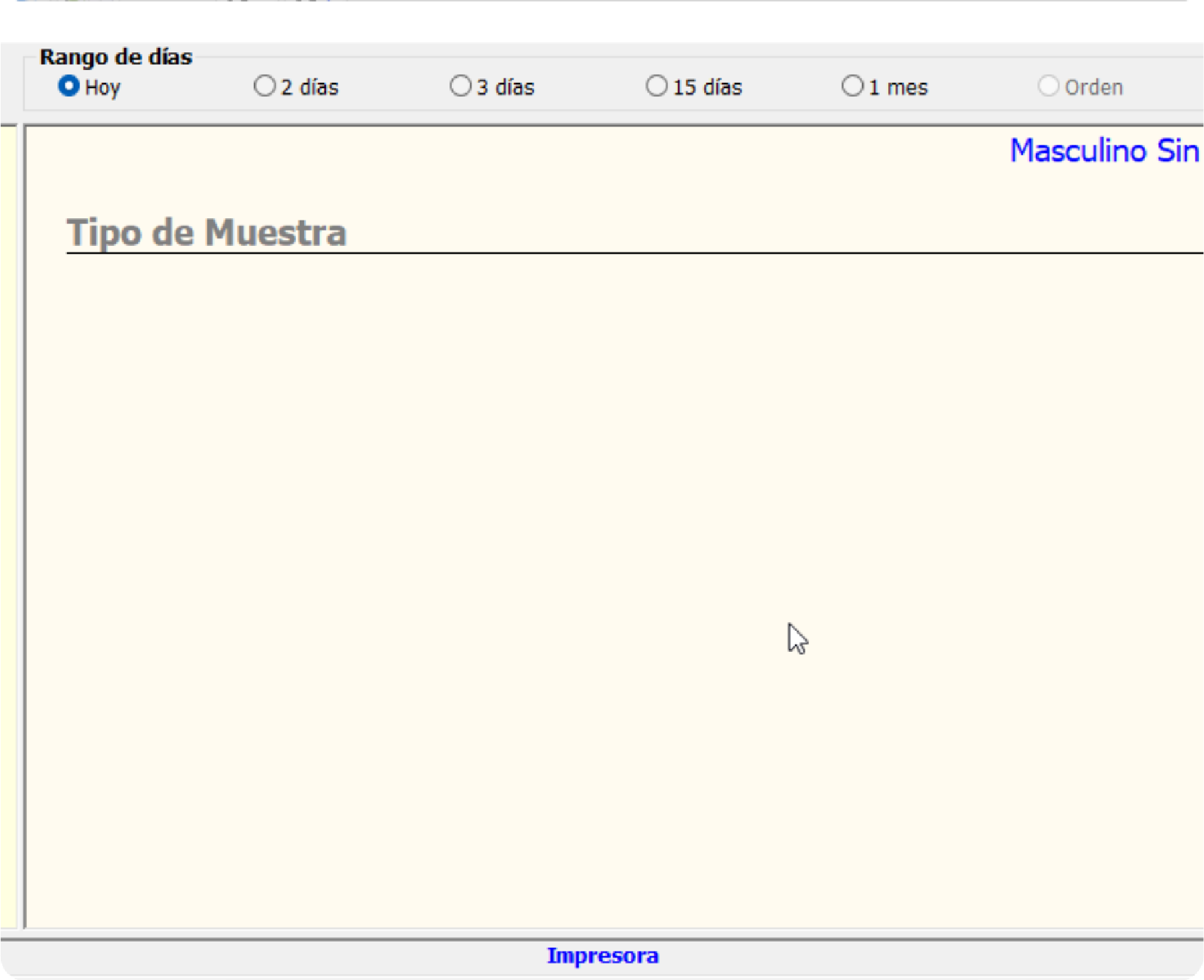This screenshot has height=980, width=1204.
Task: Click the 3 días text label
Action: pyautogui.click(x=506, y=87)
